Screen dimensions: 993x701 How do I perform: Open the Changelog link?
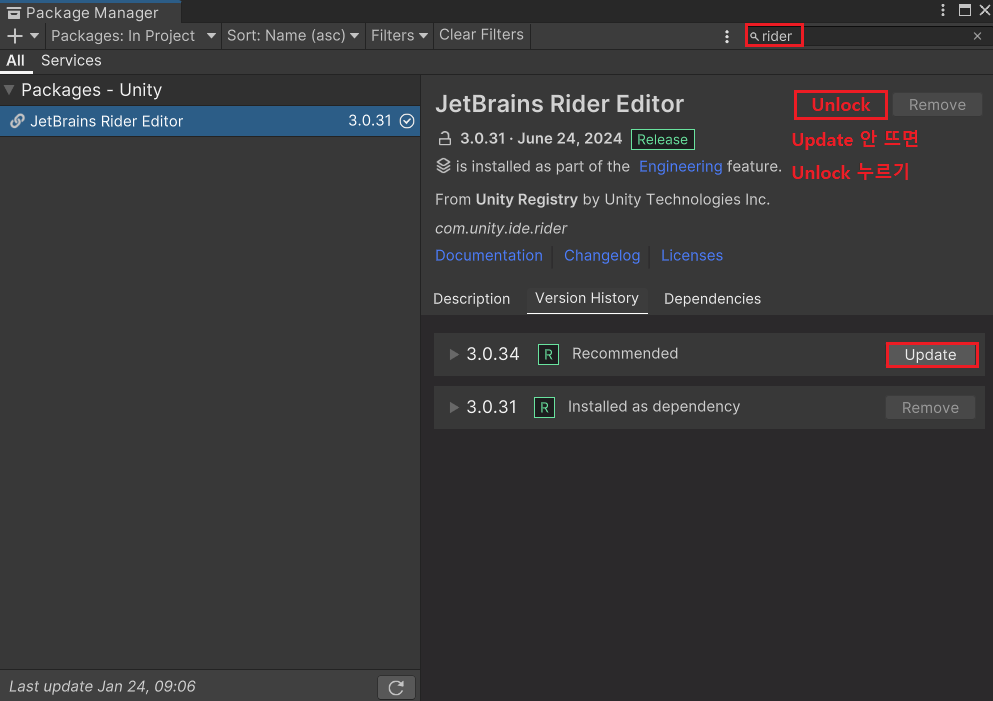click(x=602, y=255)
